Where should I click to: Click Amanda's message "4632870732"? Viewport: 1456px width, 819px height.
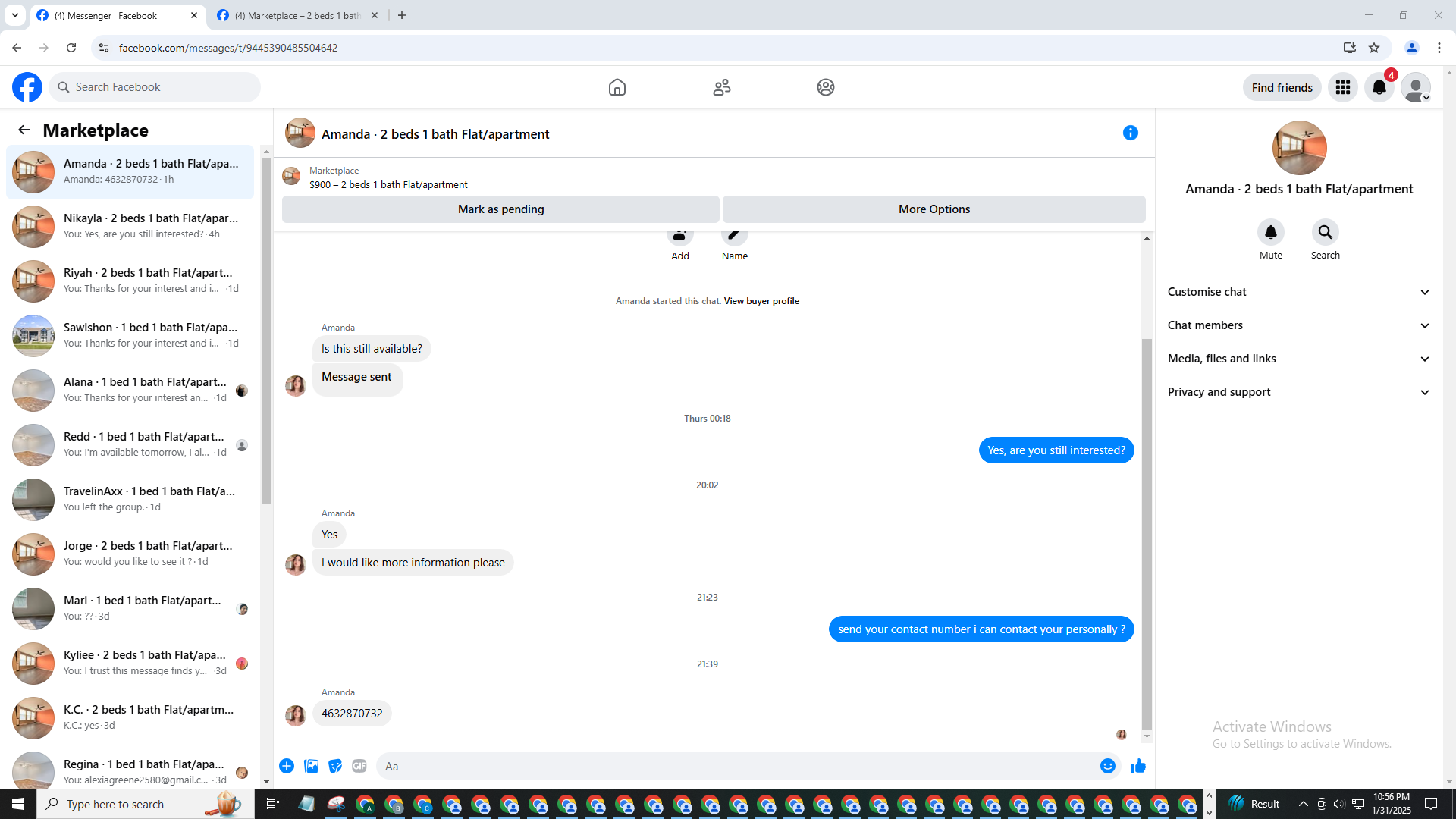coord(352,714)
